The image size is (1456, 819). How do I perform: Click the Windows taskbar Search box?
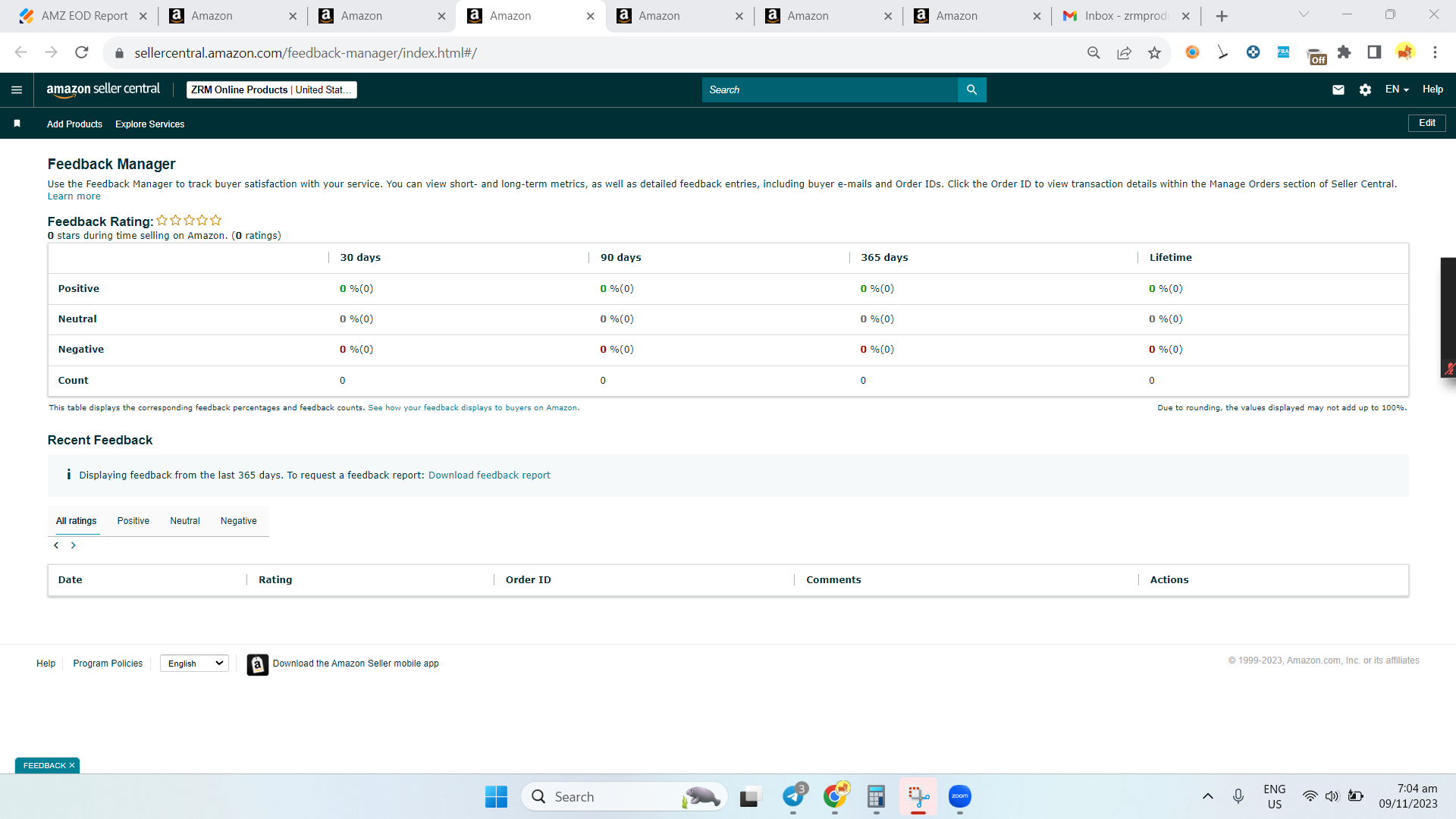pos(624,796)
